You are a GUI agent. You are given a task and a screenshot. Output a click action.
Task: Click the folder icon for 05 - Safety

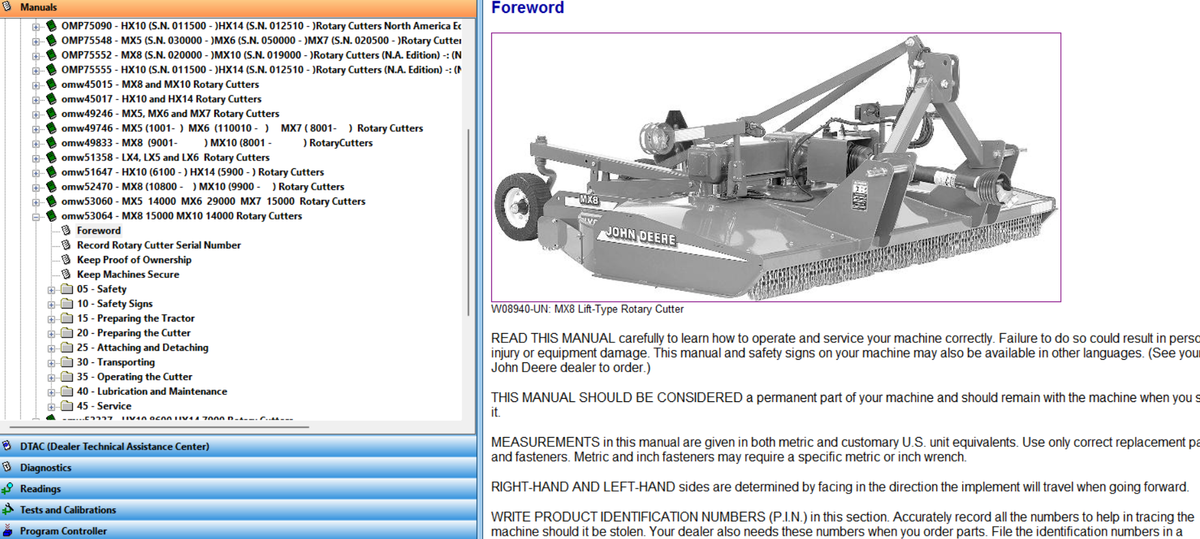[67, 289]
